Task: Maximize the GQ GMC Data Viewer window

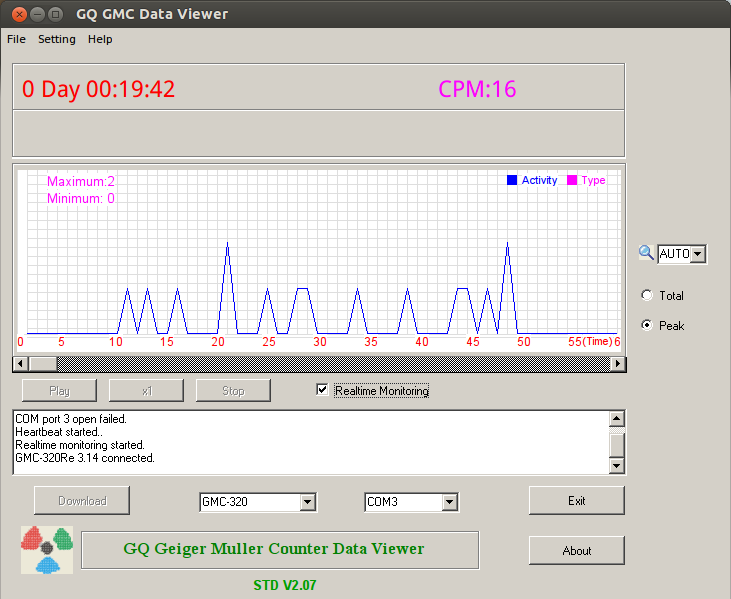Action: [55, 14]
